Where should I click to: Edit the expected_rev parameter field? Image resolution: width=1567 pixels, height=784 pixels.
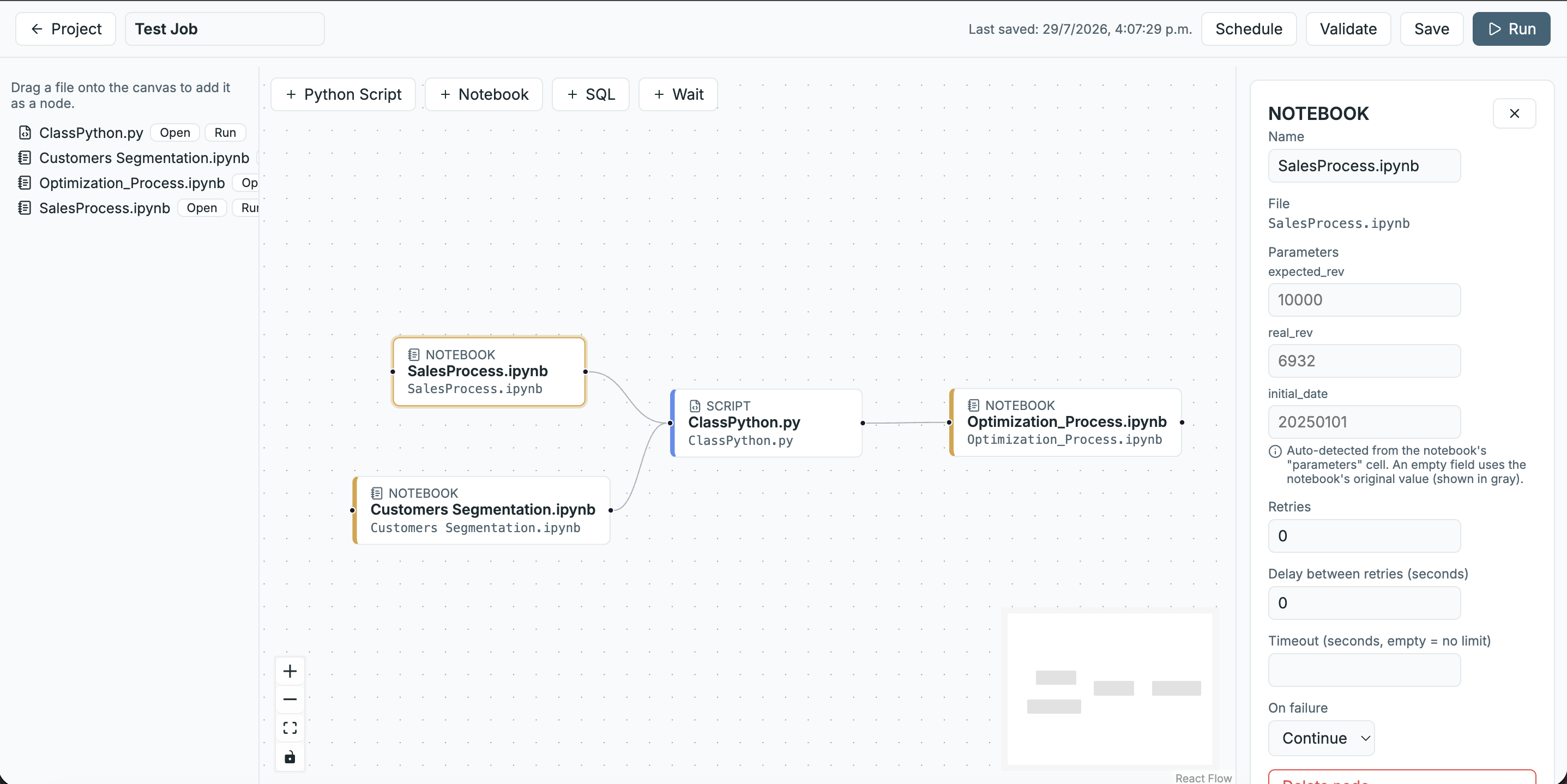1364,300
